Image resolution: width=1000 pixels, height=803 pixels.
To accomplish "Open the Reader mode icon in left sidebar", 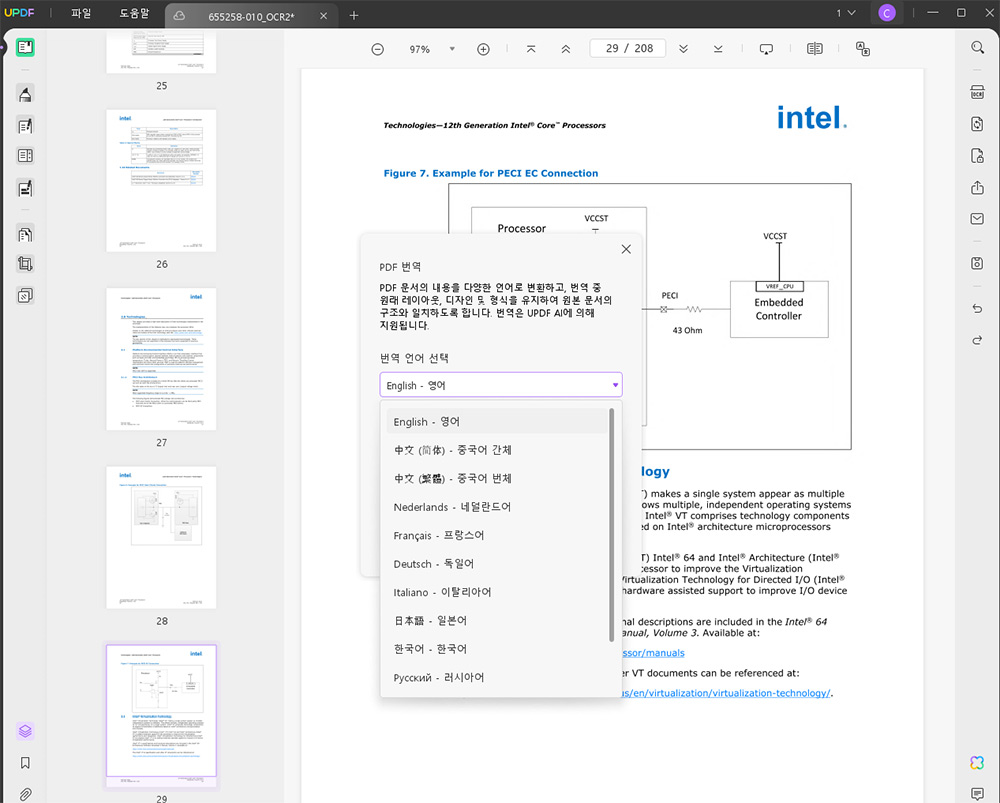I will point(25,47).
